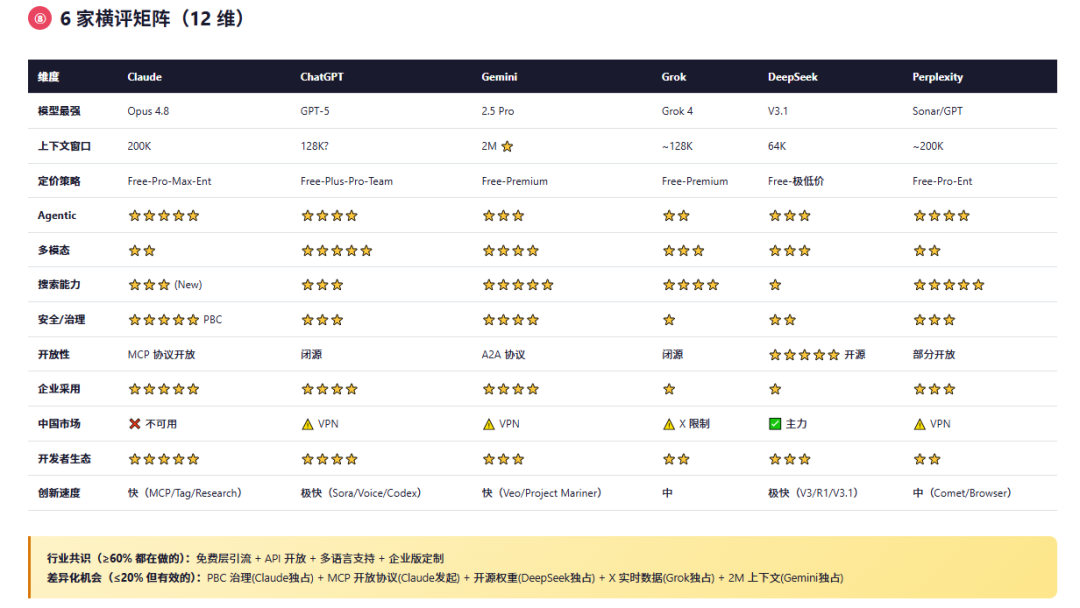Viewport: 1080px width, 608px height.
Task: Click the red circle icon beside the title
Action: [x=40, y=19]
